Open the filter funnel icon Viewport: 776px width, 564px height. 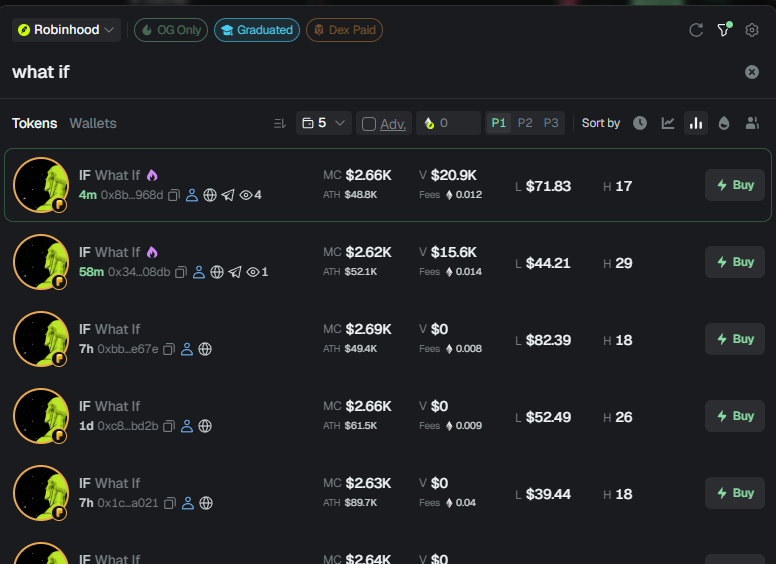pos(724,30)
